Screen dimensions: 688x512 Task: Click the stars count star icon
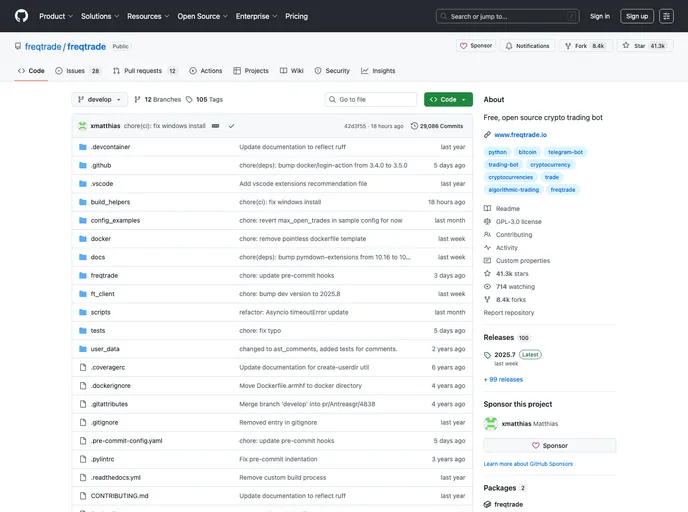(x=487, y=273)
